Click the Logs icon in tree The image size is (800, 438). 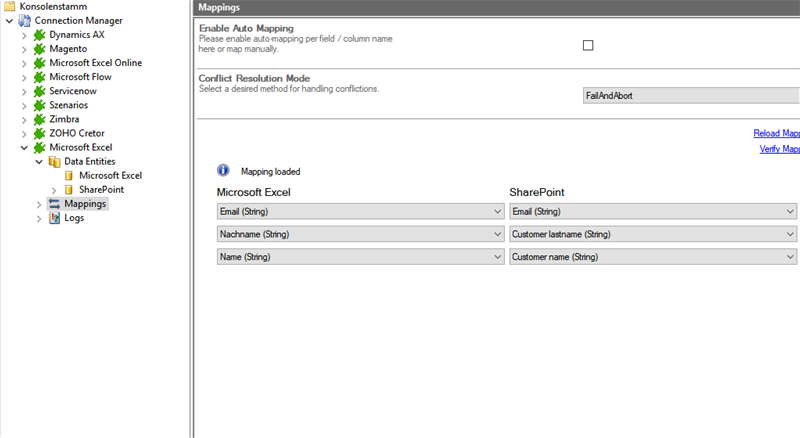(54, 218)
